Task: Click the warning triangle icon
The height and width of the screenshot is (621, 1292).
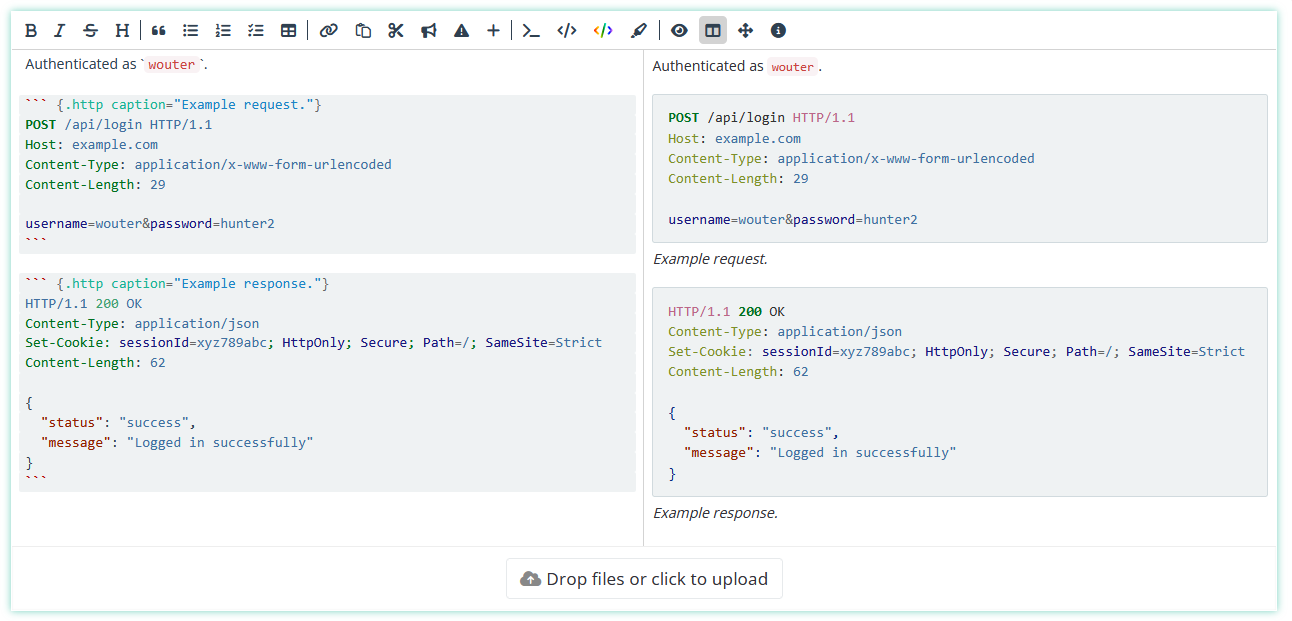Action: (x=461, y=31)
